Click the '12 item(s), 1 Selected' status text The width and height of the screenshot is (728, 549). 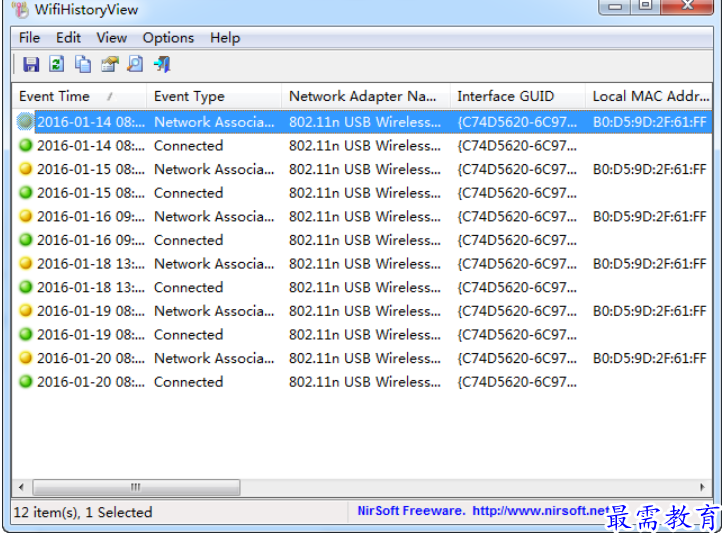pos(83,512)
